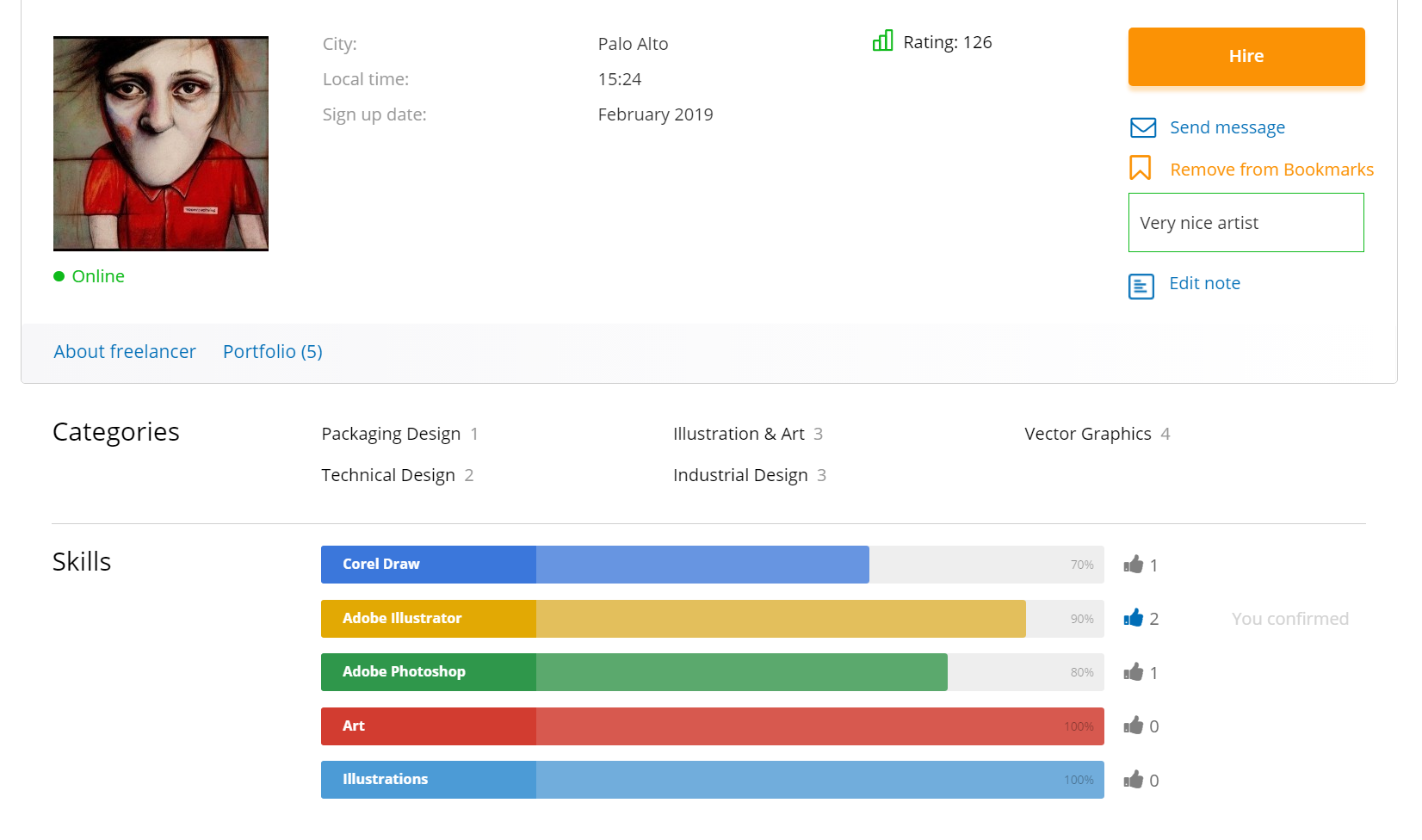Endorse Corel Draw skill with thumbs up
This screenshot has height=840, width=1422.
click(x=1133, y=565)
